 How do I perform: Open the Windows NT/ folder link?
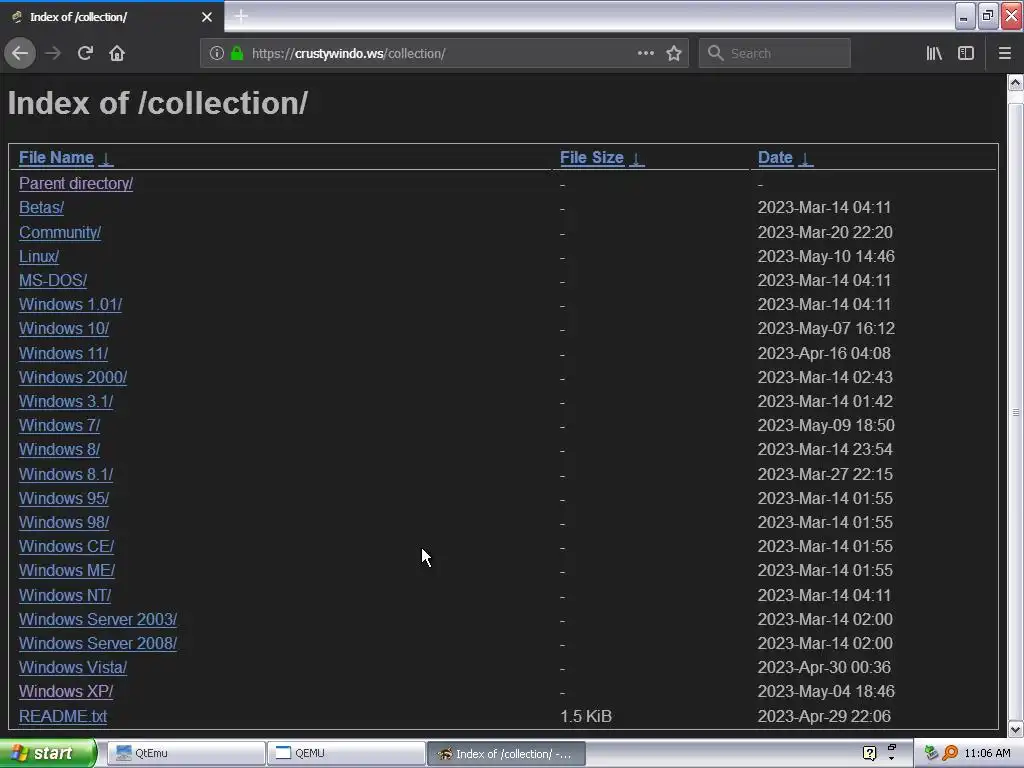point(65,596)
